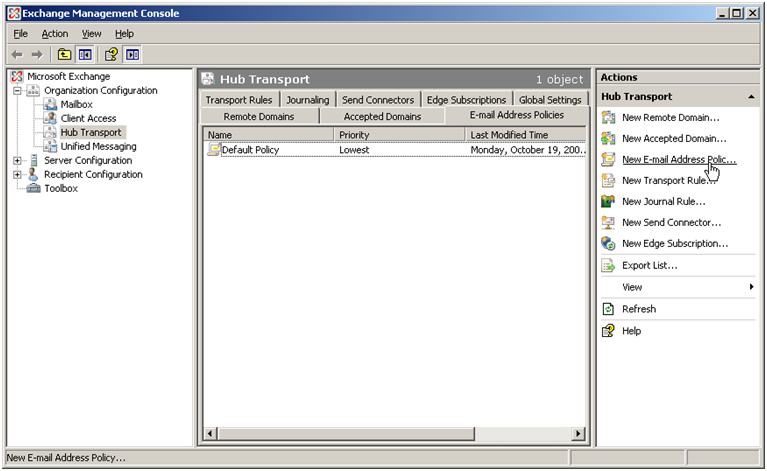Click the New Send Connector icon
The image size is (767, 471).
point(608,222)
